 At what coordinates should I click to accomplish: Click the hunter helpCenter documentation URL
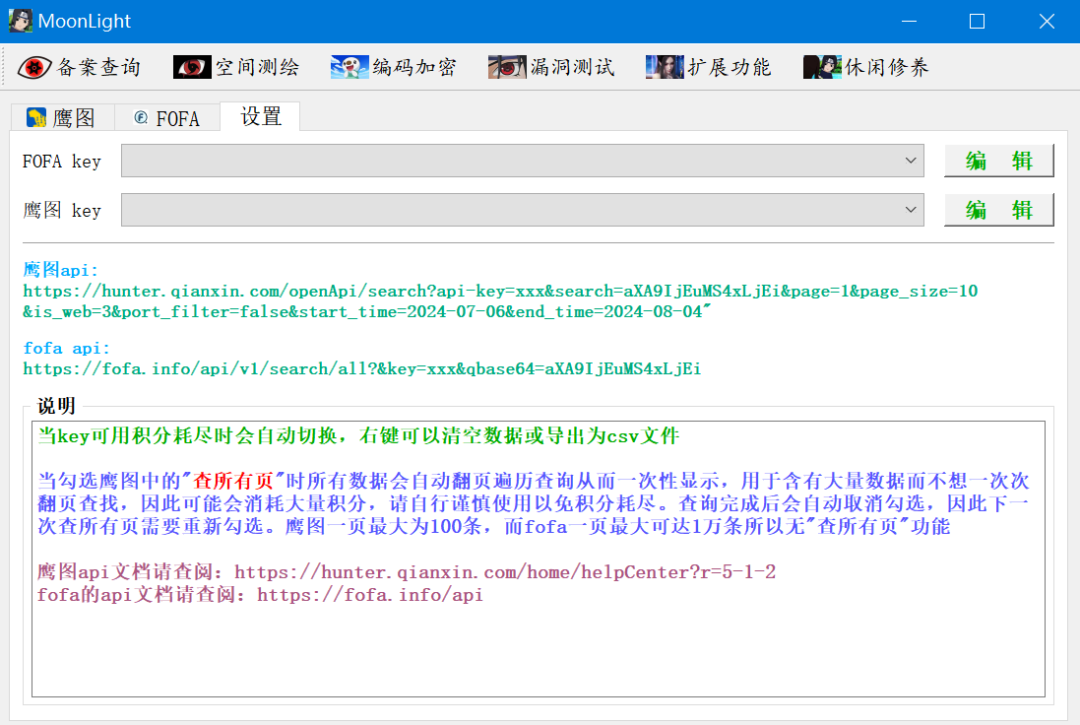[x=505, y=571]
